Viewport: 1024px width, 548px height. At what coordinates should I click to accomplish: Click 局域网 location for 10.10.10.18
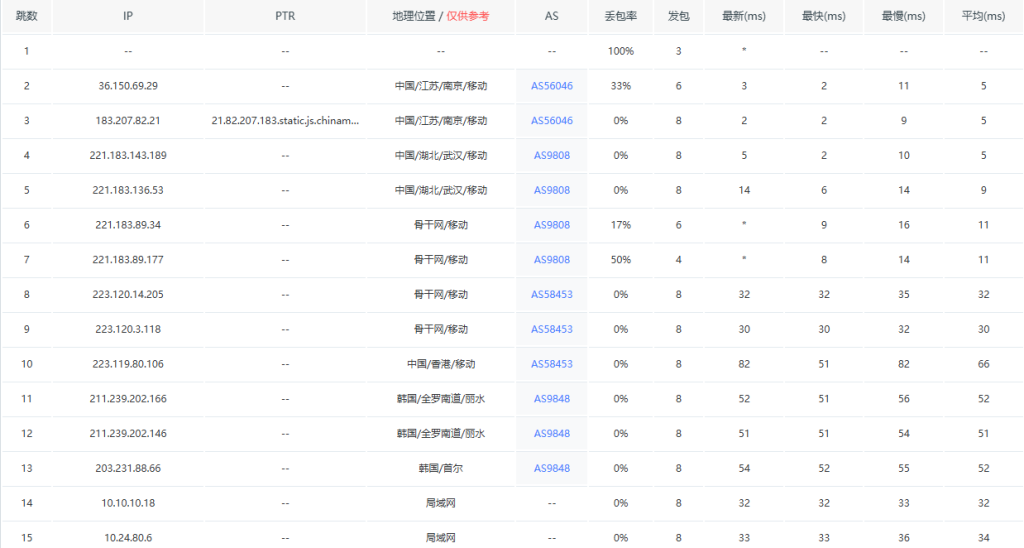441,503
